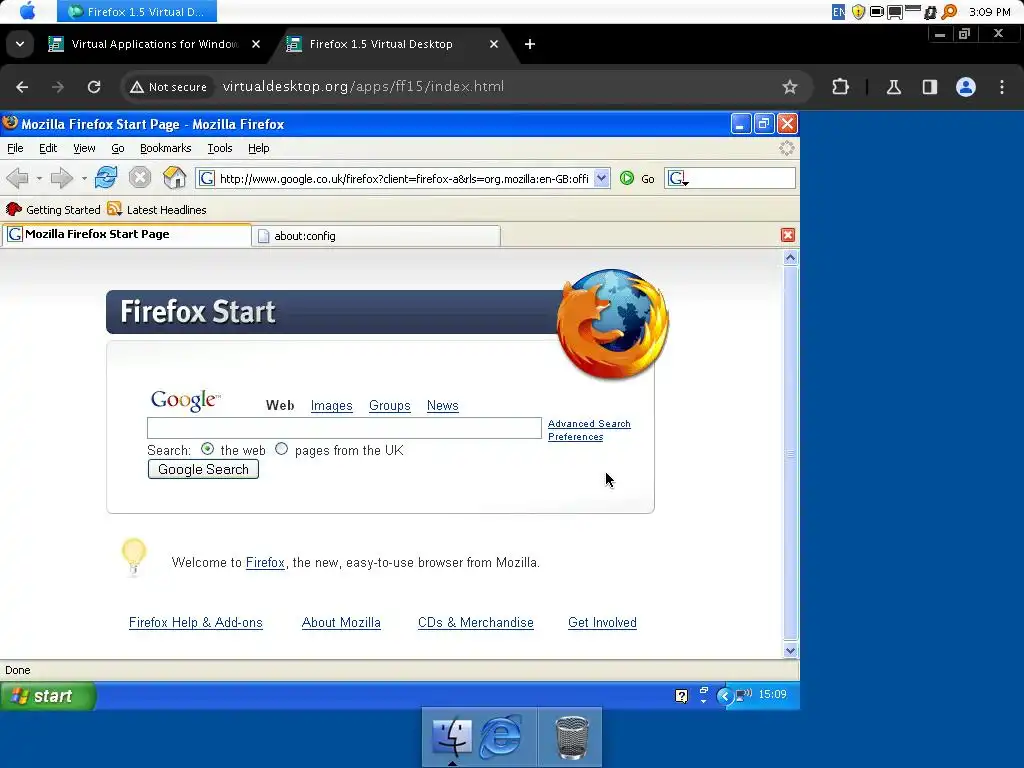This screenshot has width=1024, height=768.
Task: Expand hidden tray icons arrow
Action: pos(724,696)
